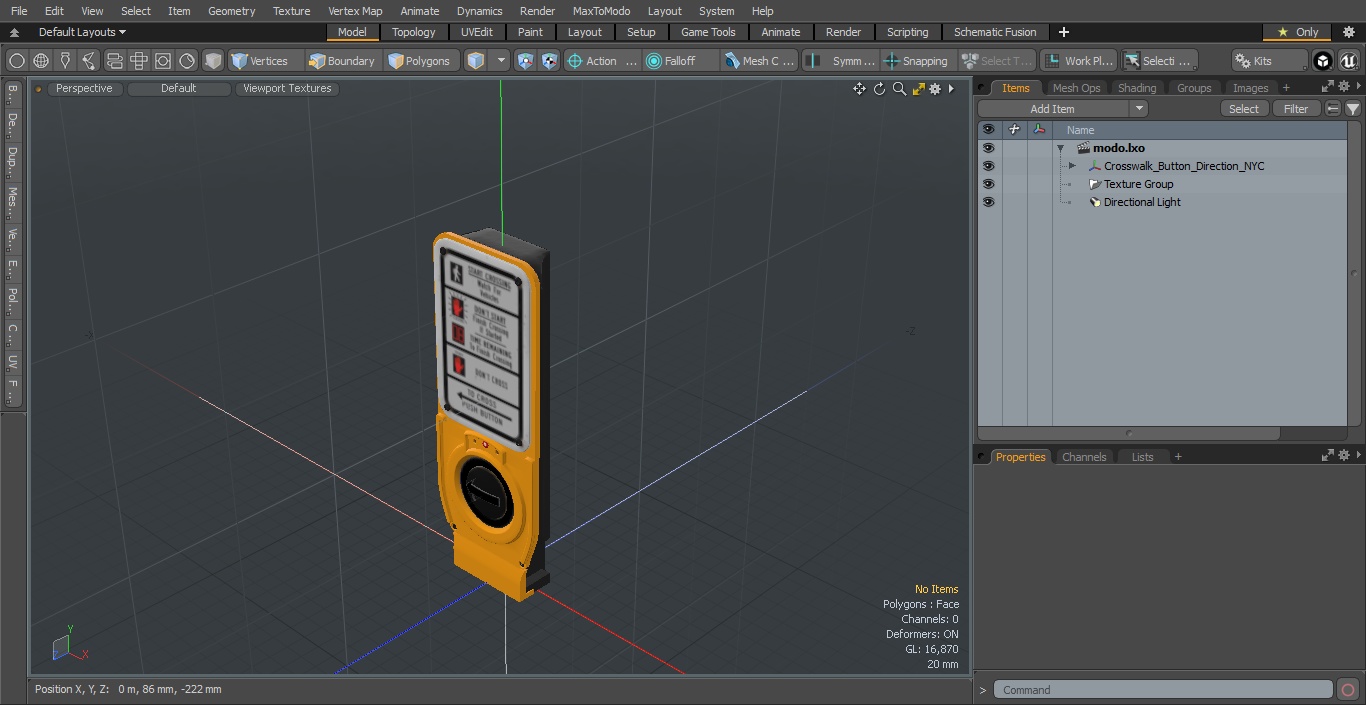Maximize viewport with the expand arrows icon
The image size is (1366, 705).
(x=918, y=89)
